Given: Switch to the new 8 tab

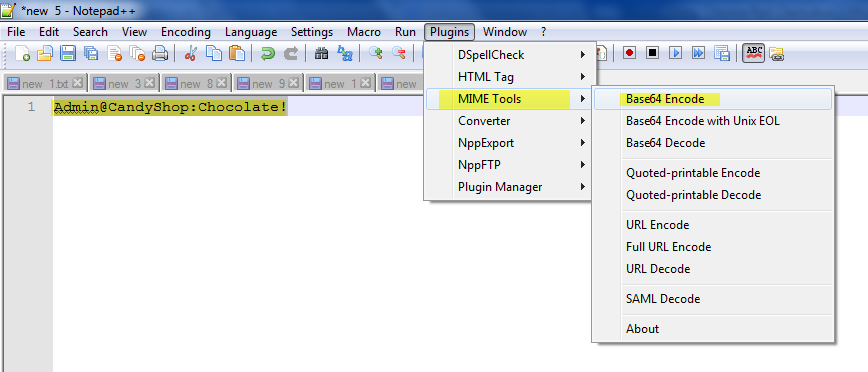Looking at the screenshot, I should click(196, 84).
